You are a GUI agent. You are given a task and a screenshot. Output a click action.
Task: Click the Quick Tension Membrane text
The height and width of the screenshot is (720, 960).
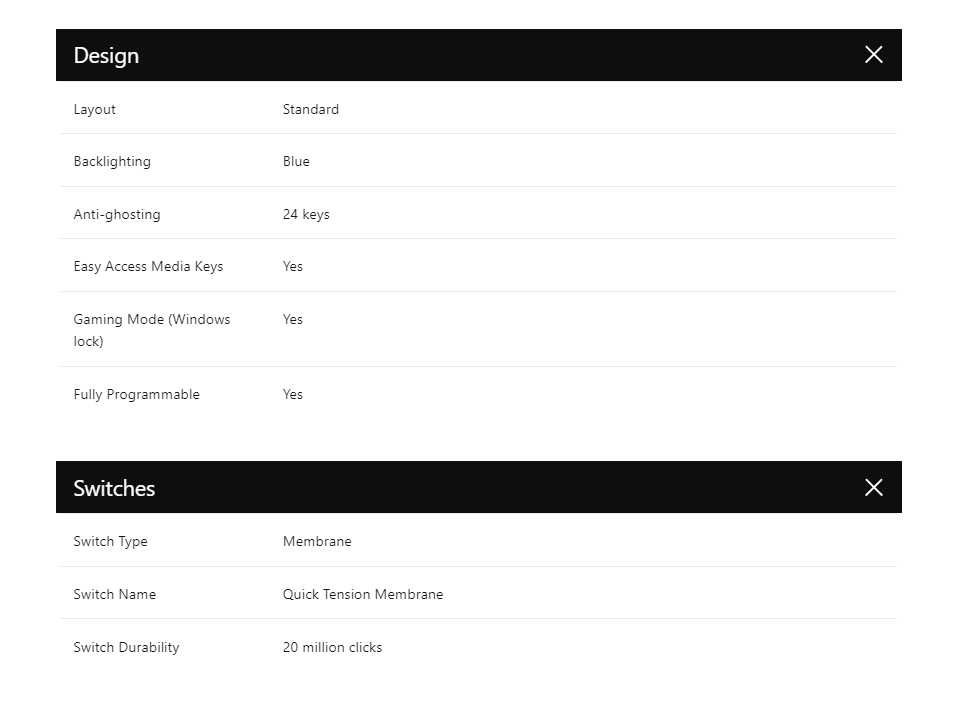[363, 594]
